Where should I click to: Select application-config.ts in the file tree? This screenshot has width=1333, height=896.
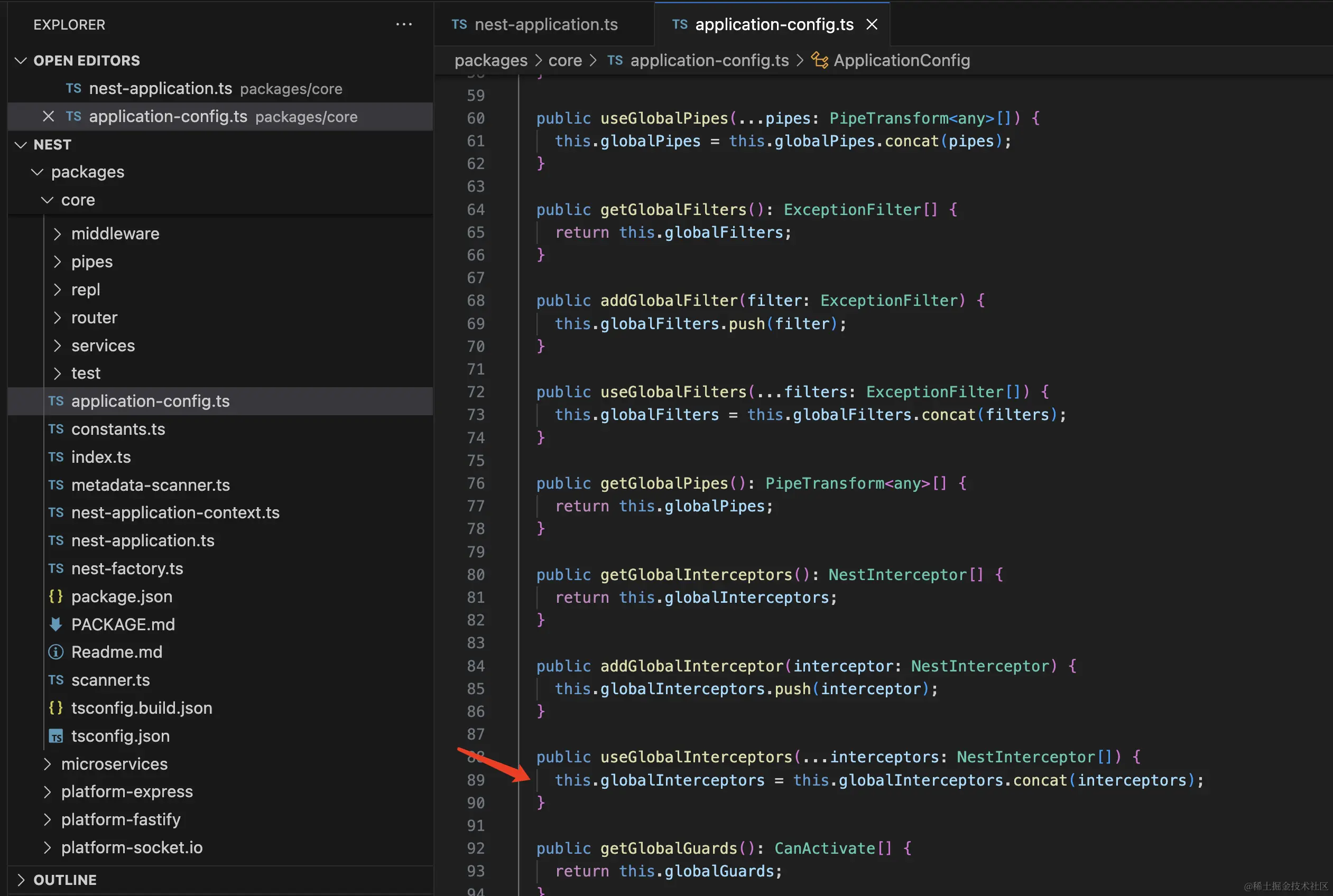[x=220, y=401]
